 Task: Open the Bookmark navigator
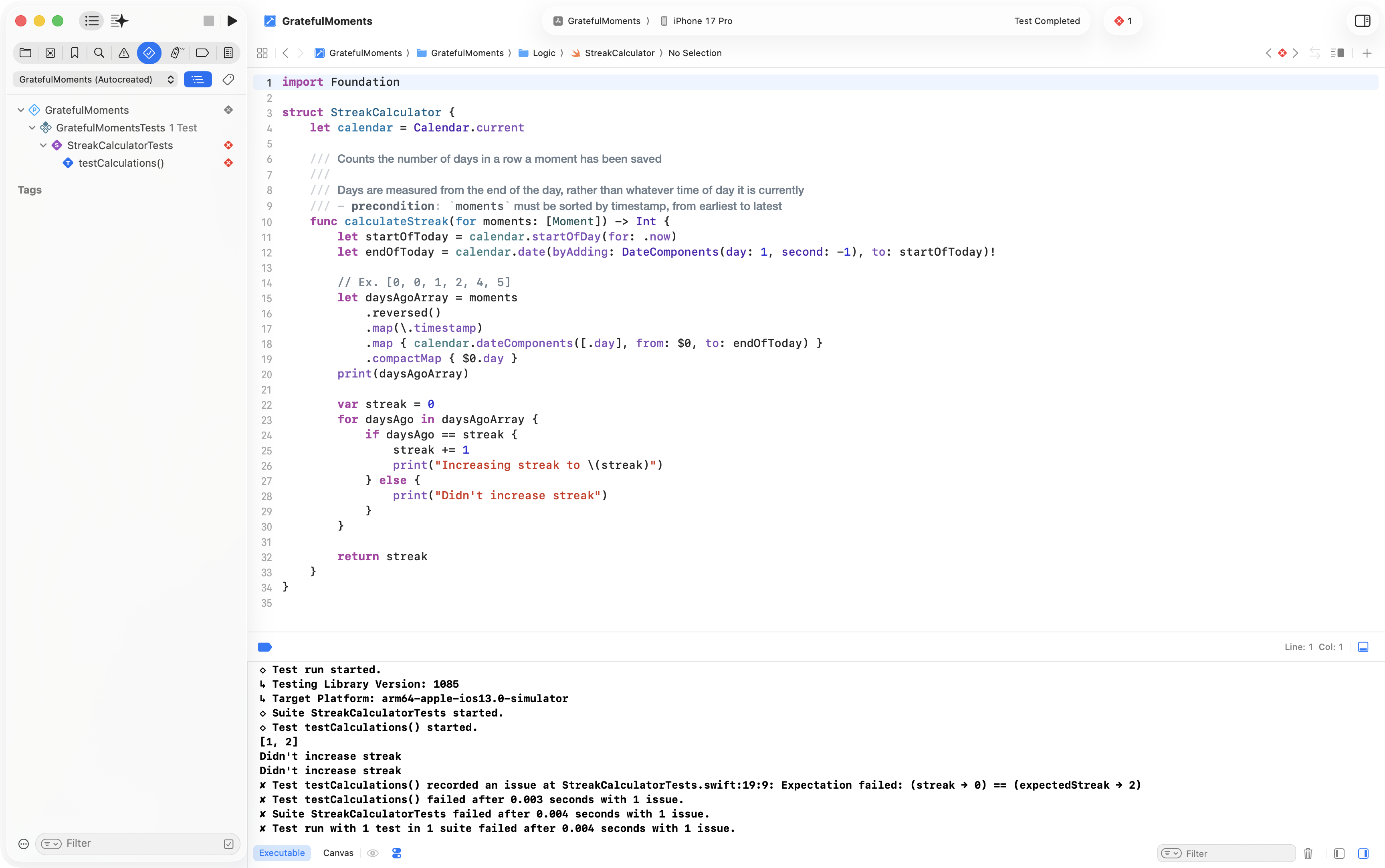[x=75, y=53]
